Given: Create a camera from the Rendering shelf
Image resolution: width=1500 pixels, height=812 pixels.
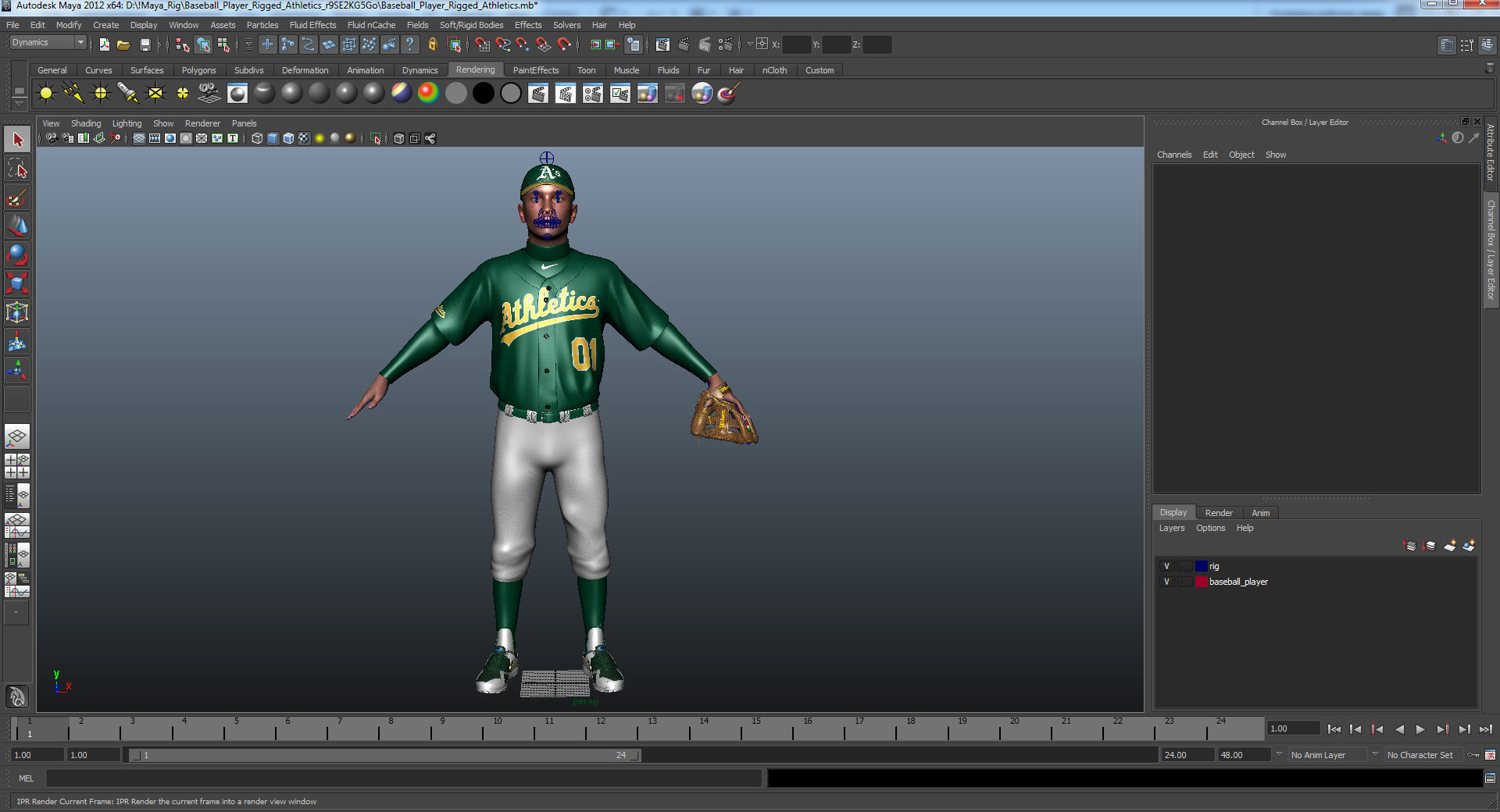Looking at the screenshot, I should pos(209,94).
